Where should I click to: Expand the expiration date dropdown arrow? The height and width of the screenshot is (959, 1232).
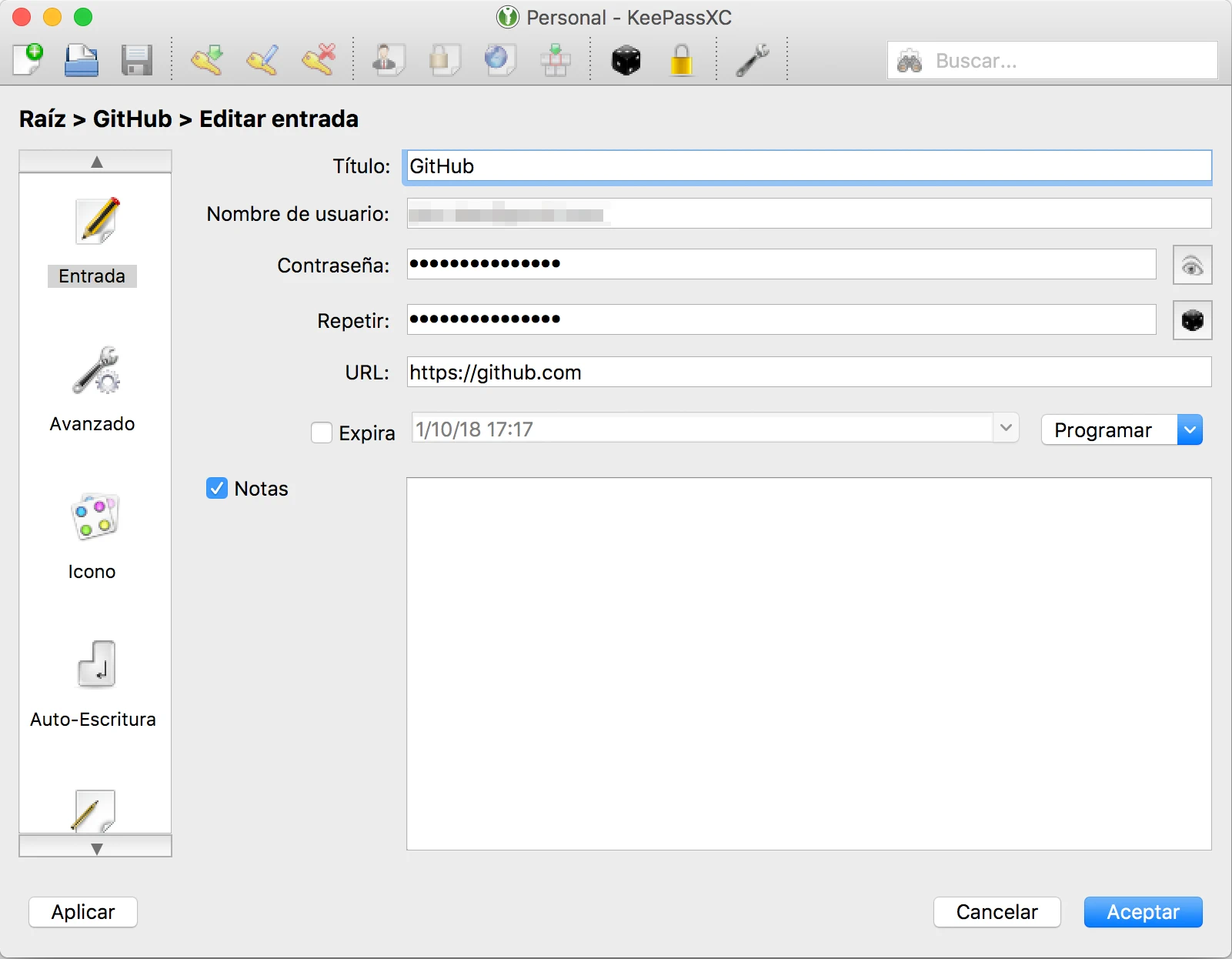click(x=1005, y=428)
